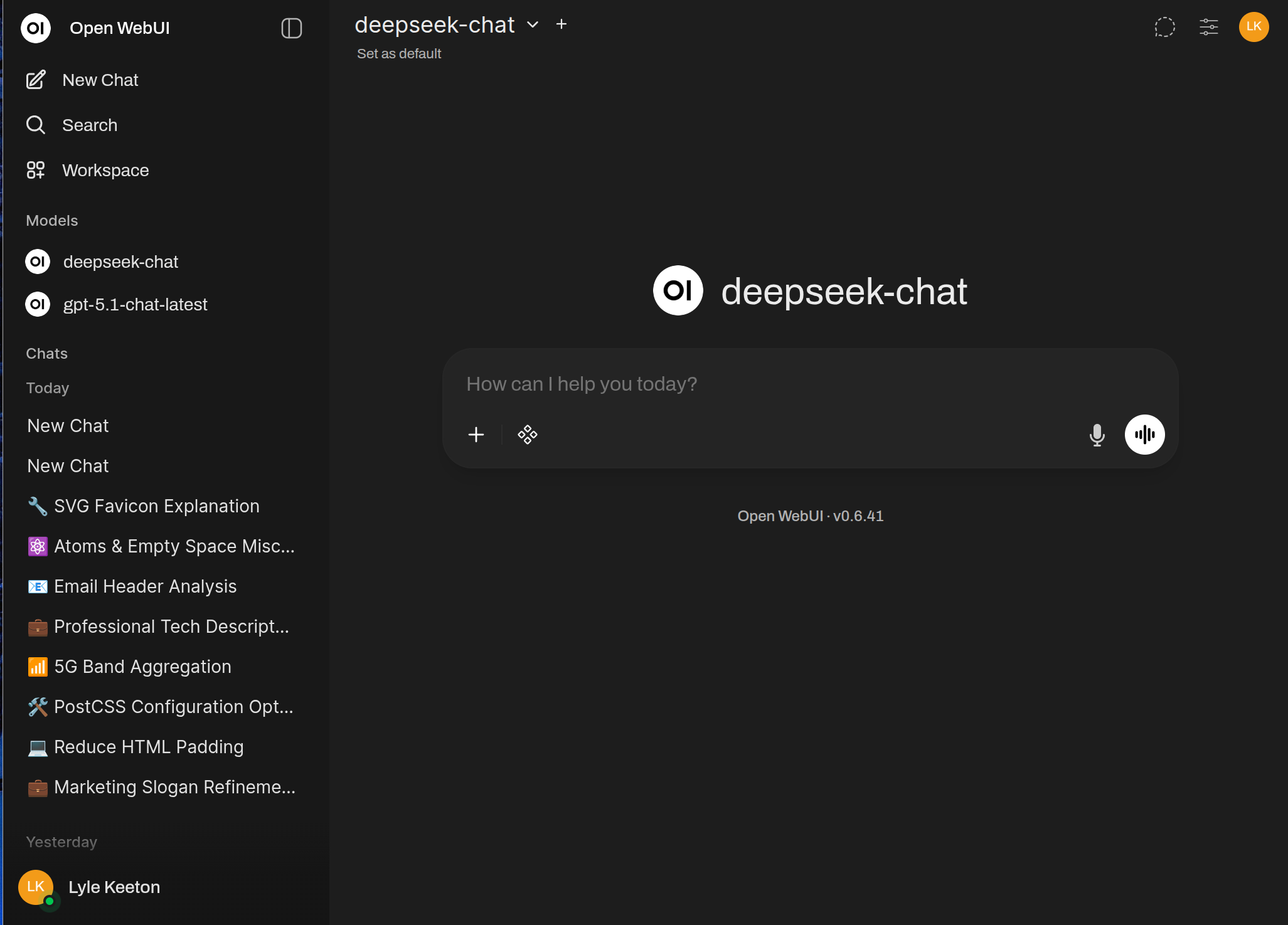Select deepseek-chat under the Models section
The image size is (1288, 925).
coord(121,262)
